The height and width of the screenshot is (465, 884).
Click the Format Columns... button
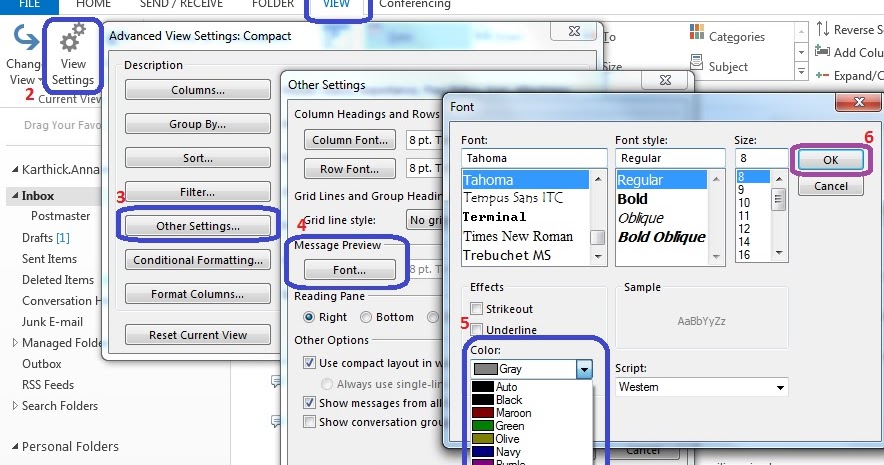click(198, 294)
